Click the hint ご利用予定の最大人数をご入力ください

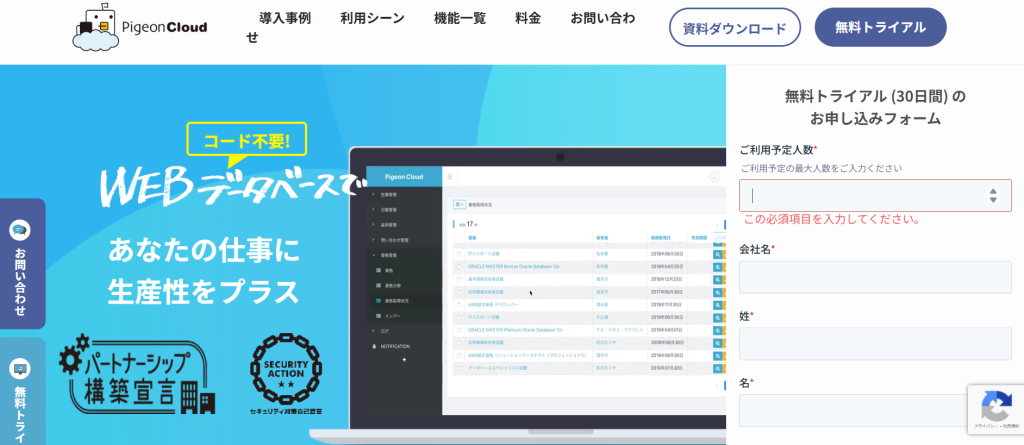pyautogui.click(x=822, y=168)
